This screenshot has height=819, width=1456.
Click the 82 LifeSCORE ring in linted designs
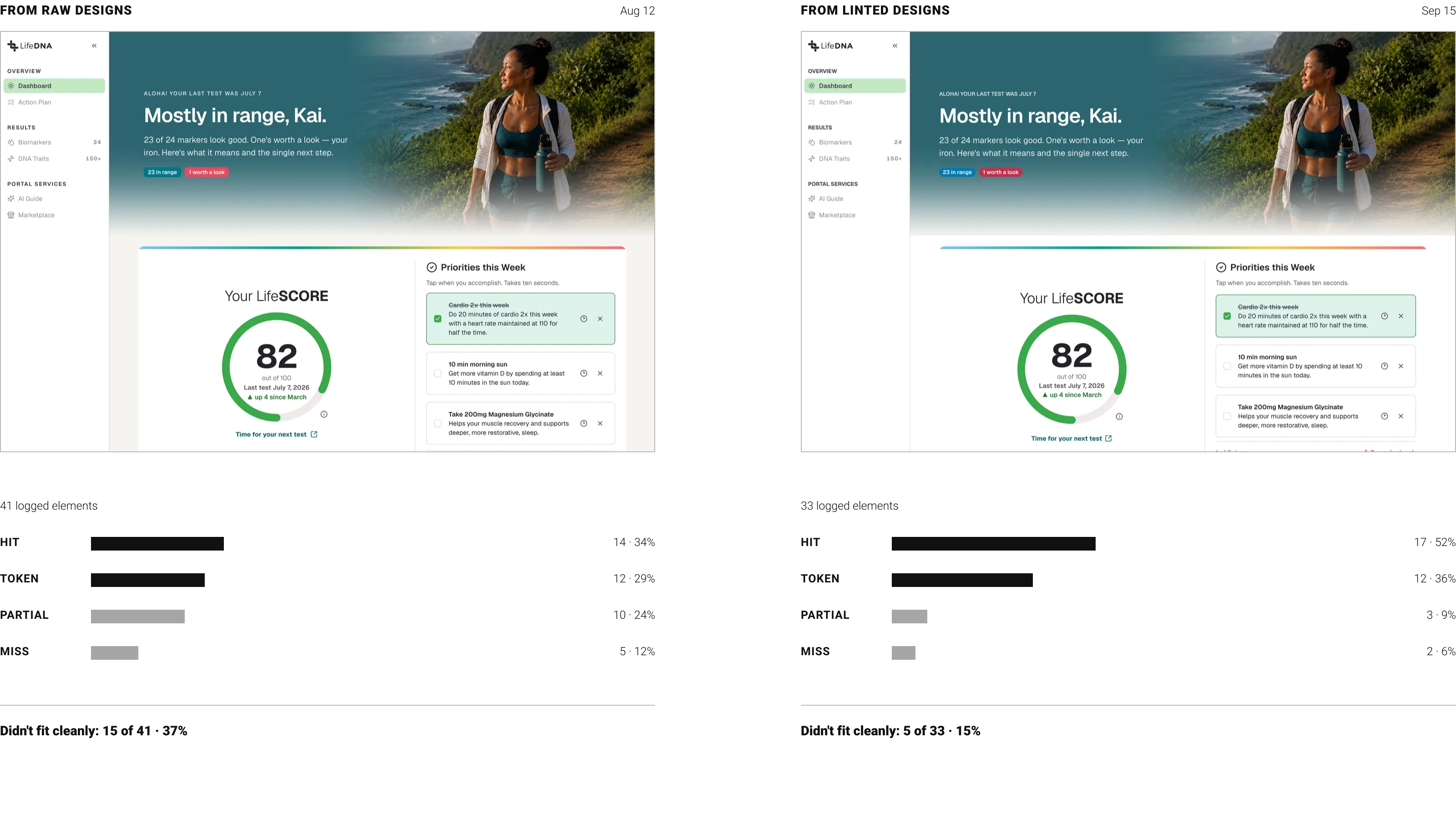coord(1072,369)
